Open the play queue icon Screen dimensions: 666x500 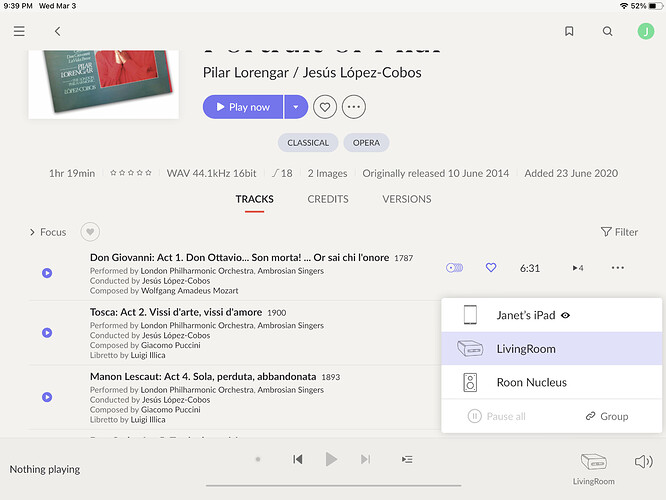[407, 459]
